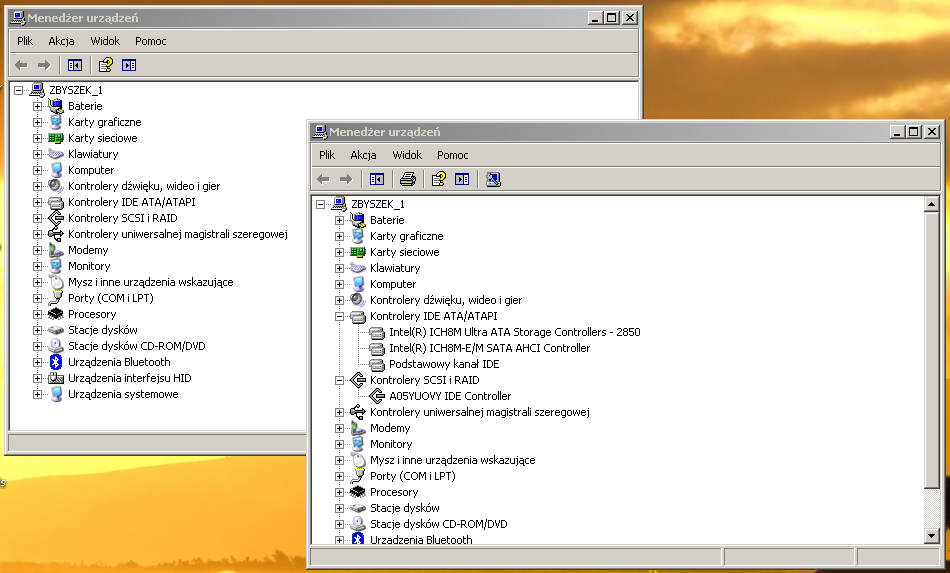The image size is (950, 573).
Task: Click scroll up arrow in front window
Action: [932, 204]
